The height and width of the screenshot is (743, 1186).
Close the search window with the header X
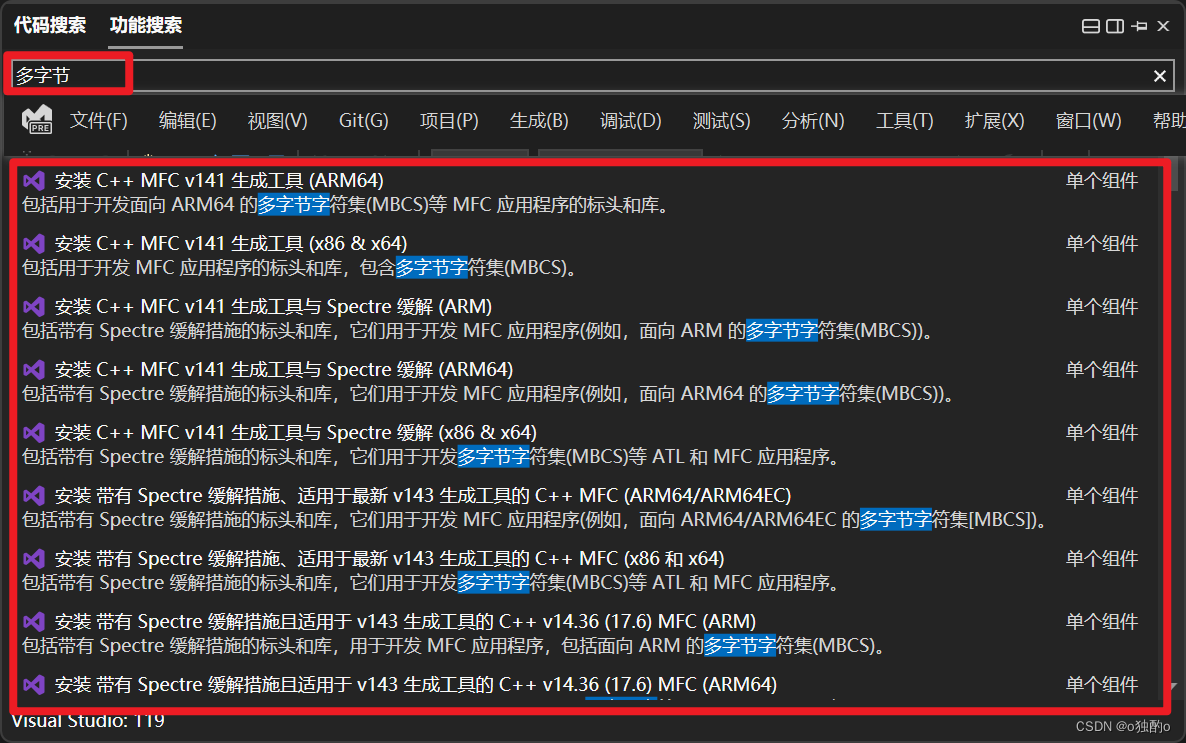(x=1163, y=26)
